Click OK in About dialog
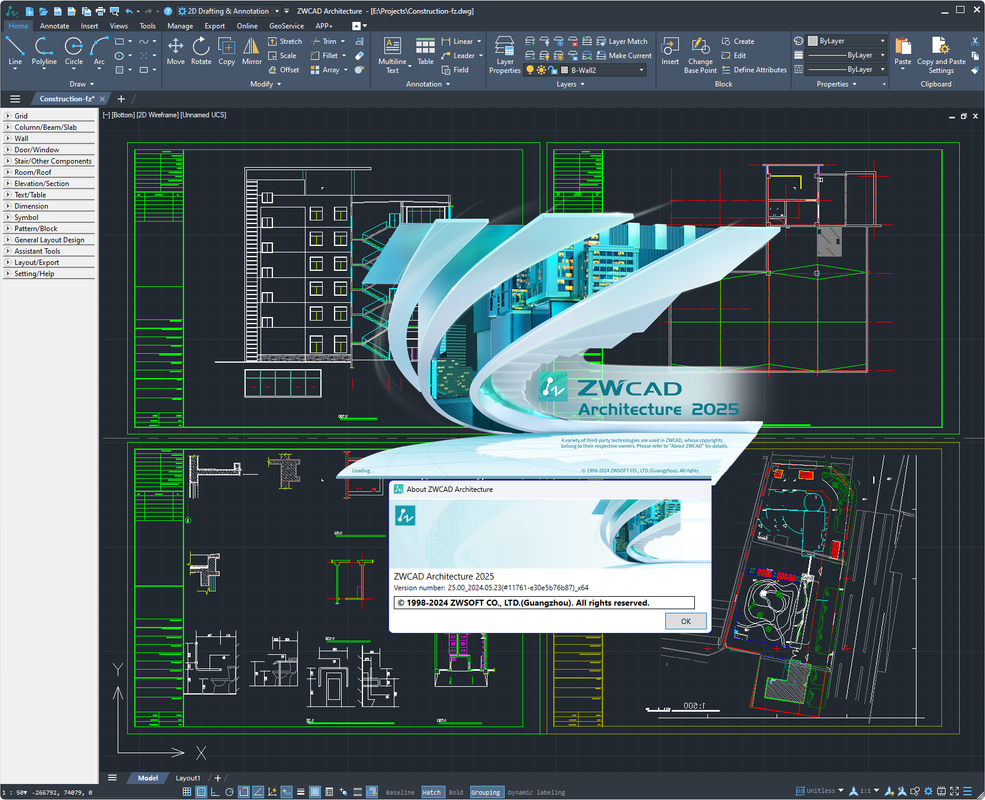Screen dimensions: 985x800 coord(685,621)
